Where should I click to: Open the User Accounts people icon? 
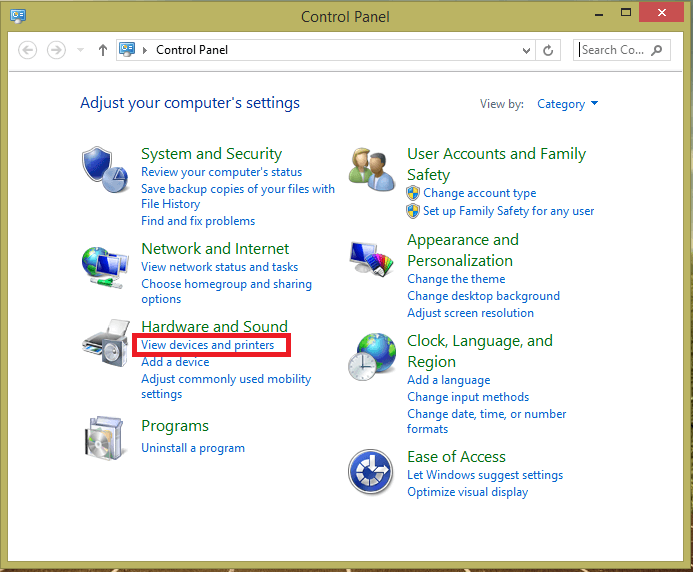[371, 169]
